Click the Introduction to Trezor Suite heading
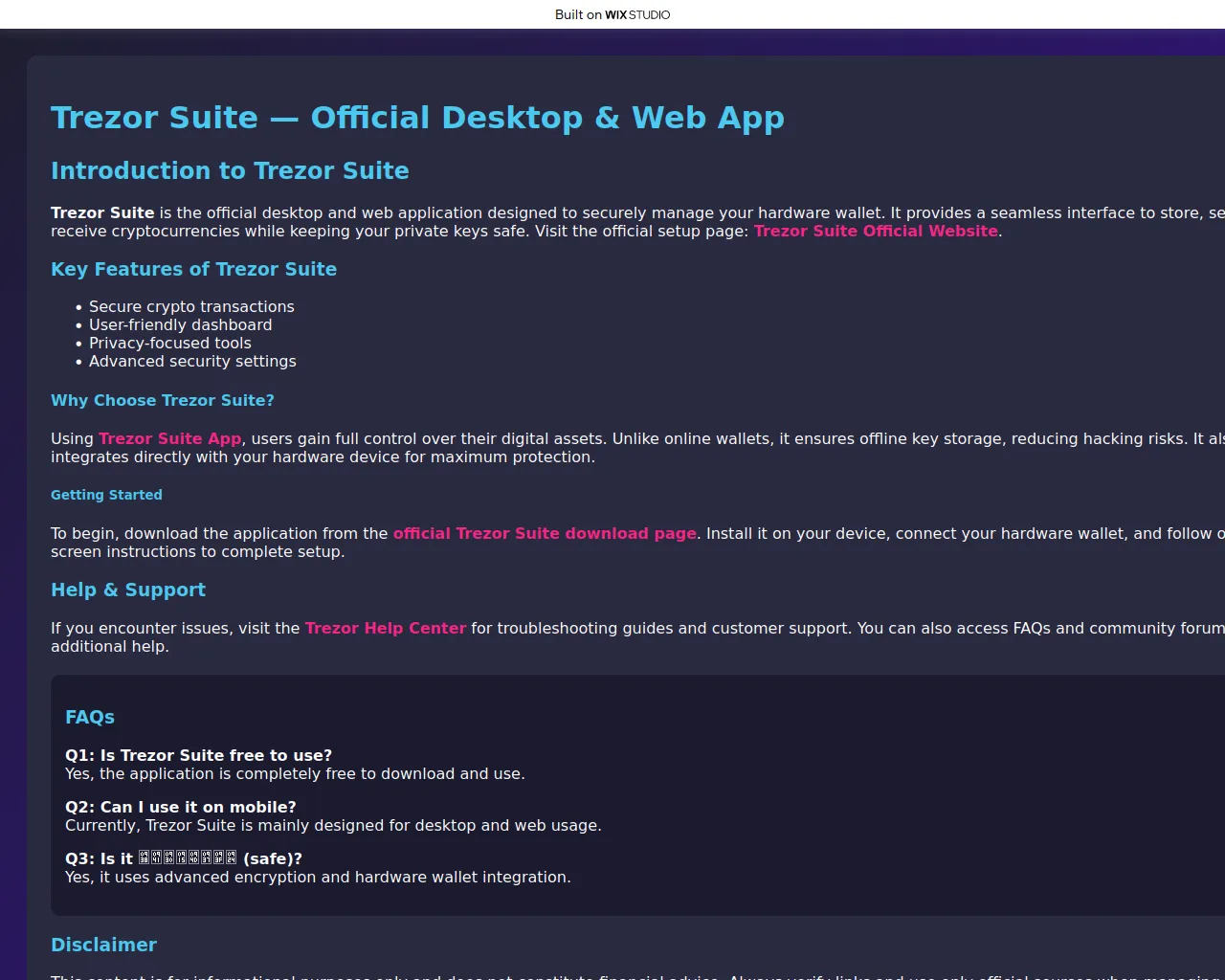This screenshot has width=1225, height=980. click(x=230, y=170)
